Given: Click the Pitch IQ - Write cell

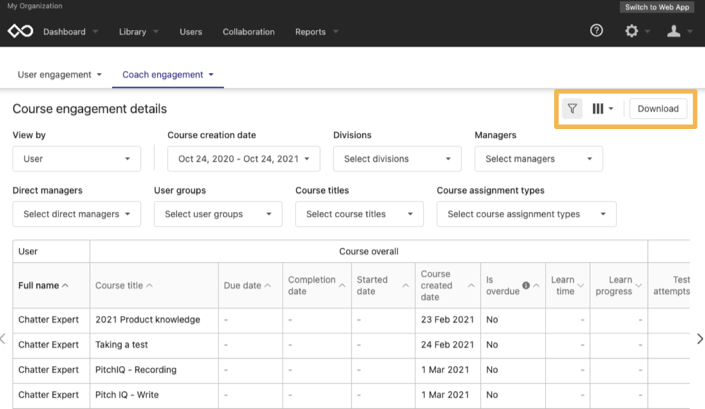Looking at the screenshot, I should (x=154, y=395).
